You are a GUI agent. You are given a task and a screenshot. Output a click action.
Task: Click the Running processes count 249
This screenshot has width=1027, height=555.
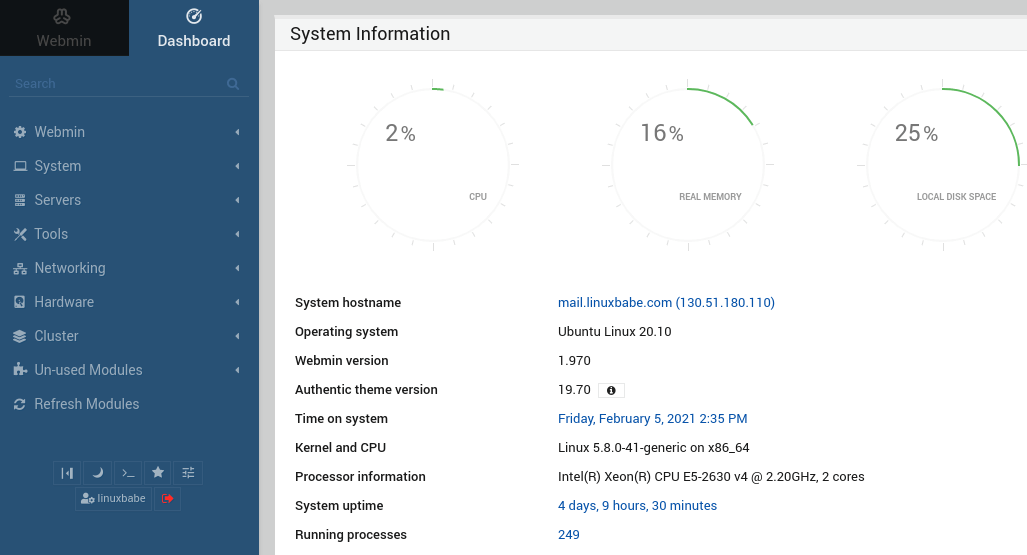(569, 535)
